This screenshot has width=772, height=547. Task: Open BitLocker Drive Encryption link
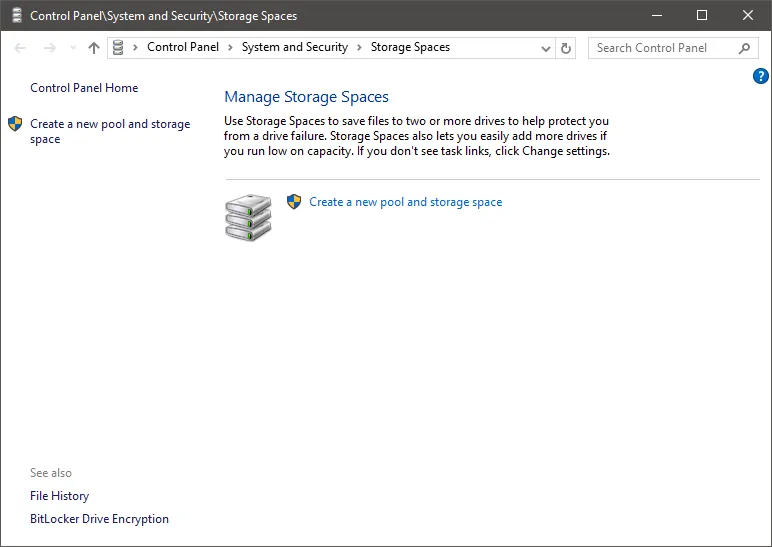(99, 519)
